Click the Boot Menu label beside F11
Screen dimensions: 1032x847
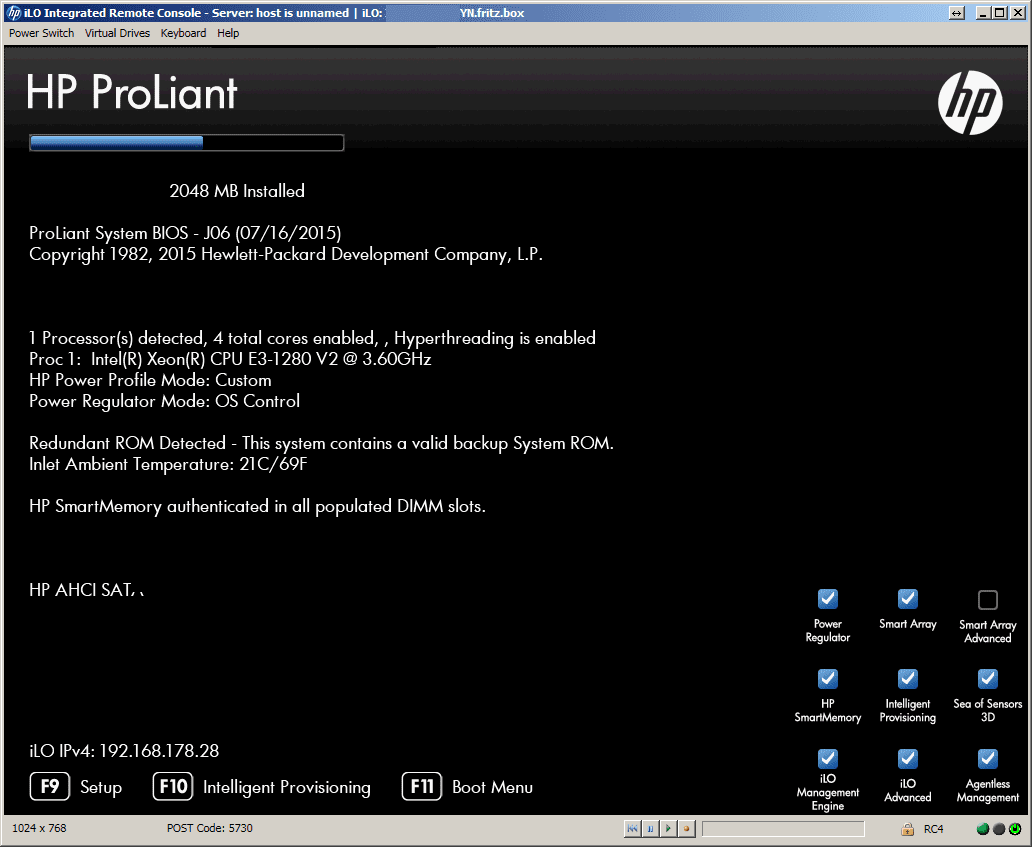[x=492, y=787]
